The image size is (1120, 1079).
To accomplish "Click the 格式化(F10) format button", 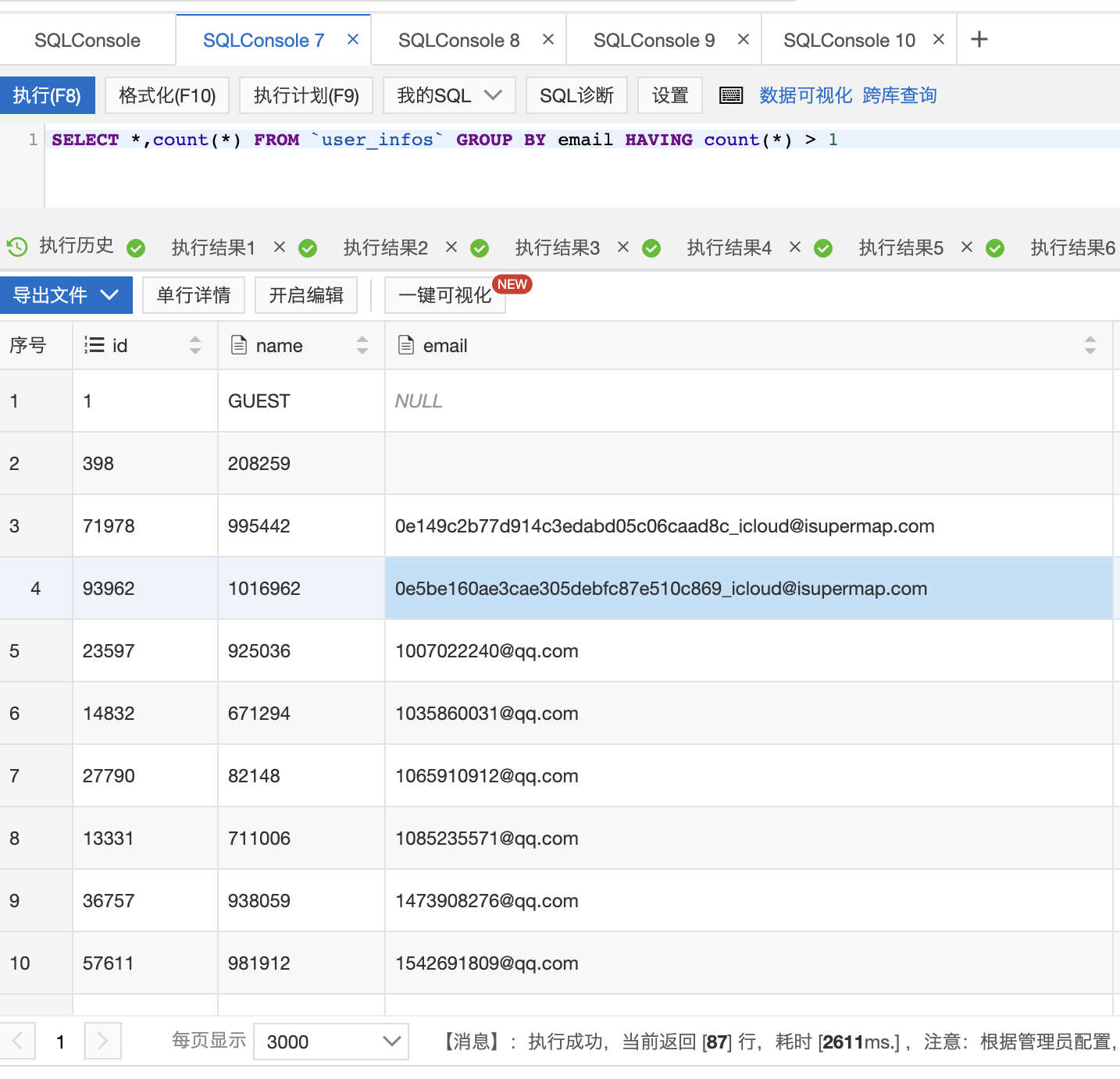I will 166,95.
